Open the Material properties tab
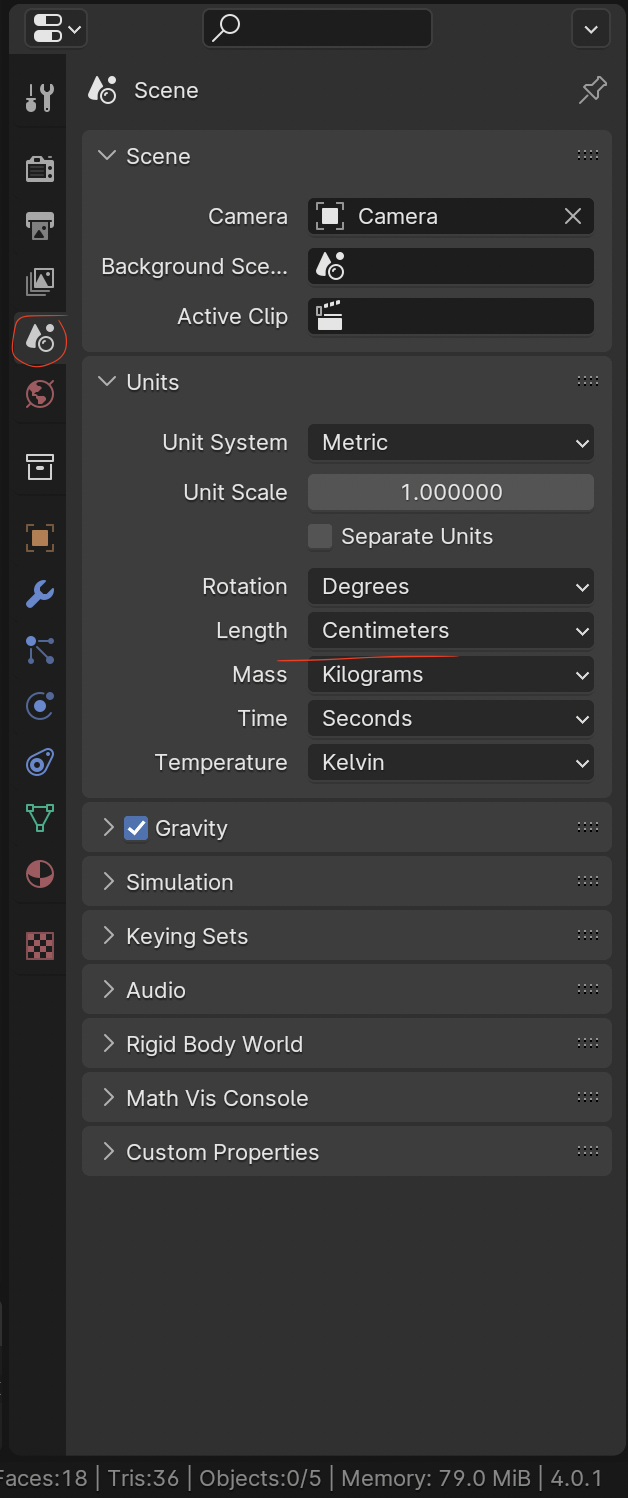Viewport: 628px width, 1498px height. [39, 874]
